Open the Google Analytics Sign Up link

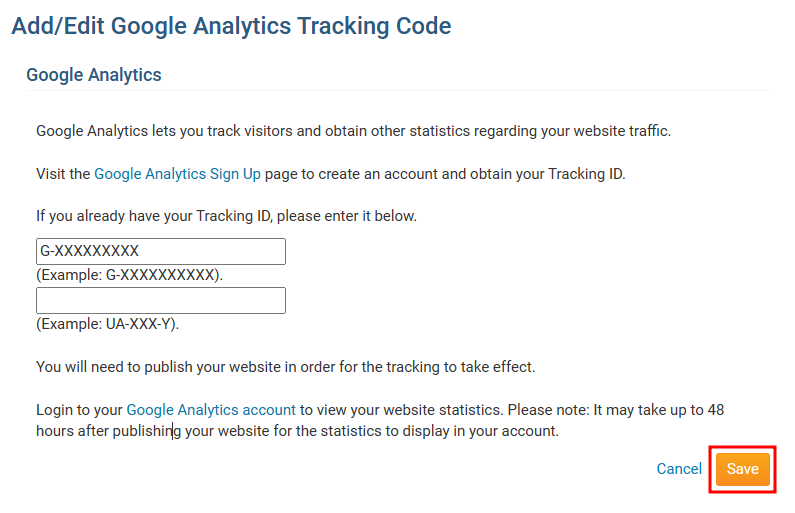point(177,174)
